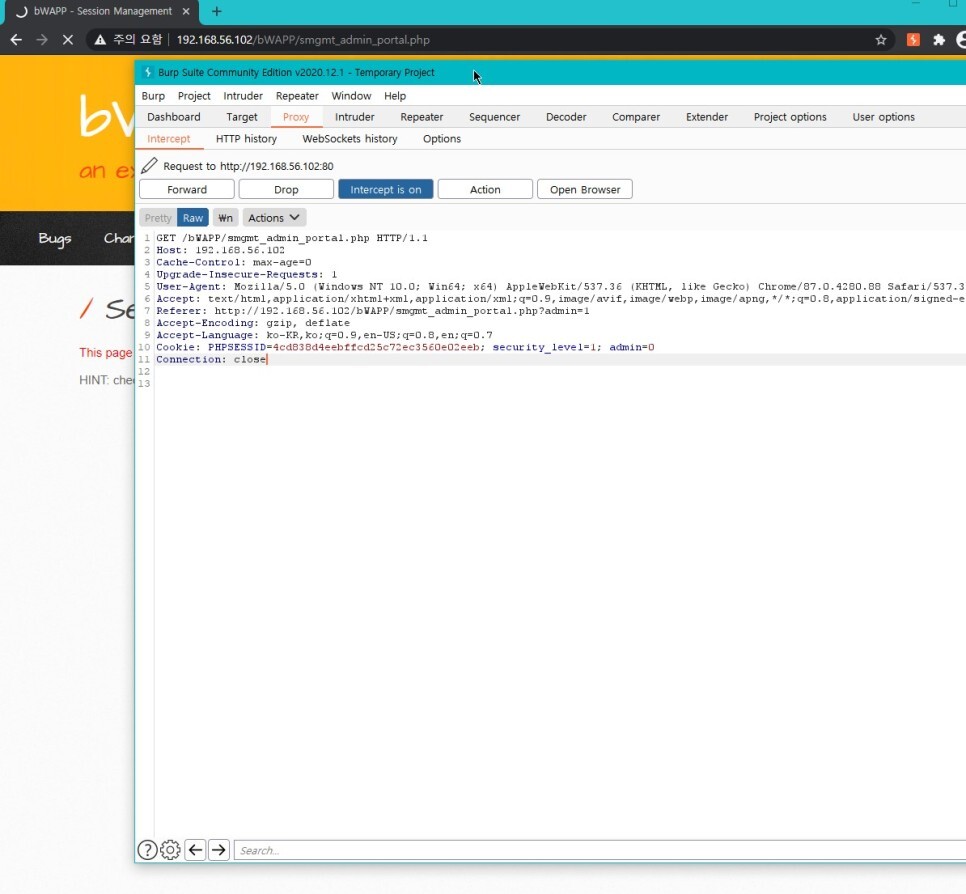Click the pencil edit icon beside Request to
This screenshot has height=894, width=966.
(x=149, y=166)
